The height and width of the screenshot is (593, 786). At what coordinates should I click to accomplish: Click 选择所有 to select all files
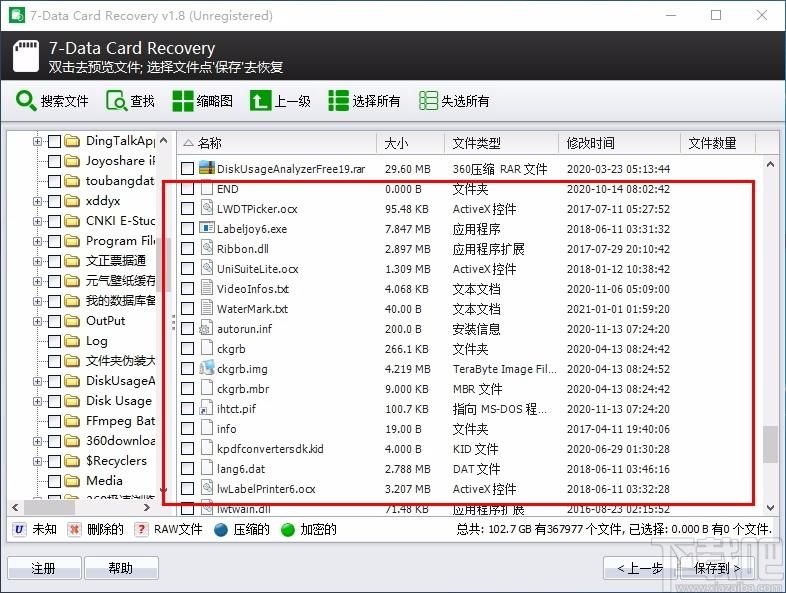click(x=338, y=101)
